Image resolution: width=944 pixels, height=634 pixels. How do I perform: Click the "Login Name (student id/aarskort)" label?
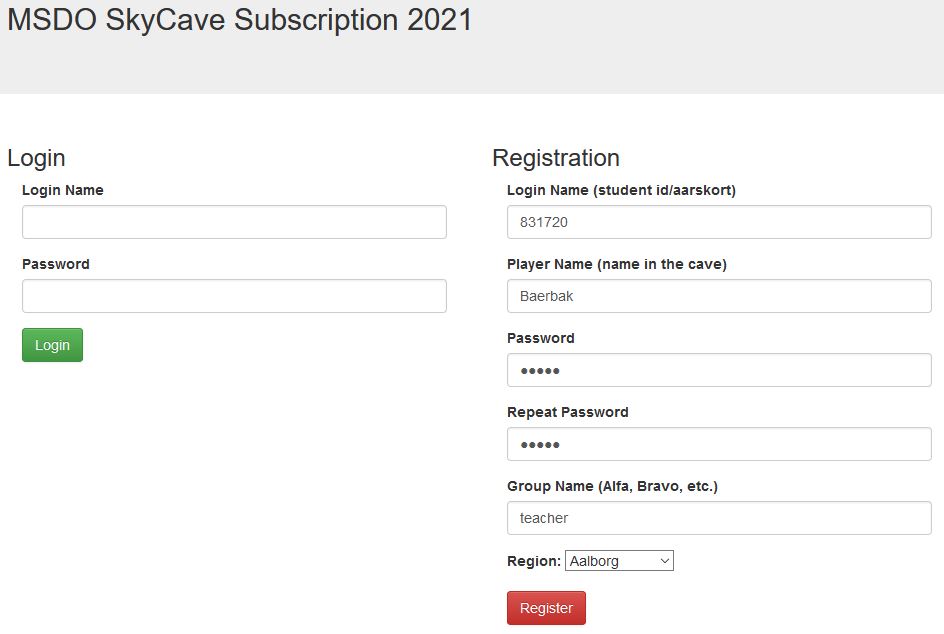(x=621, y=190)
